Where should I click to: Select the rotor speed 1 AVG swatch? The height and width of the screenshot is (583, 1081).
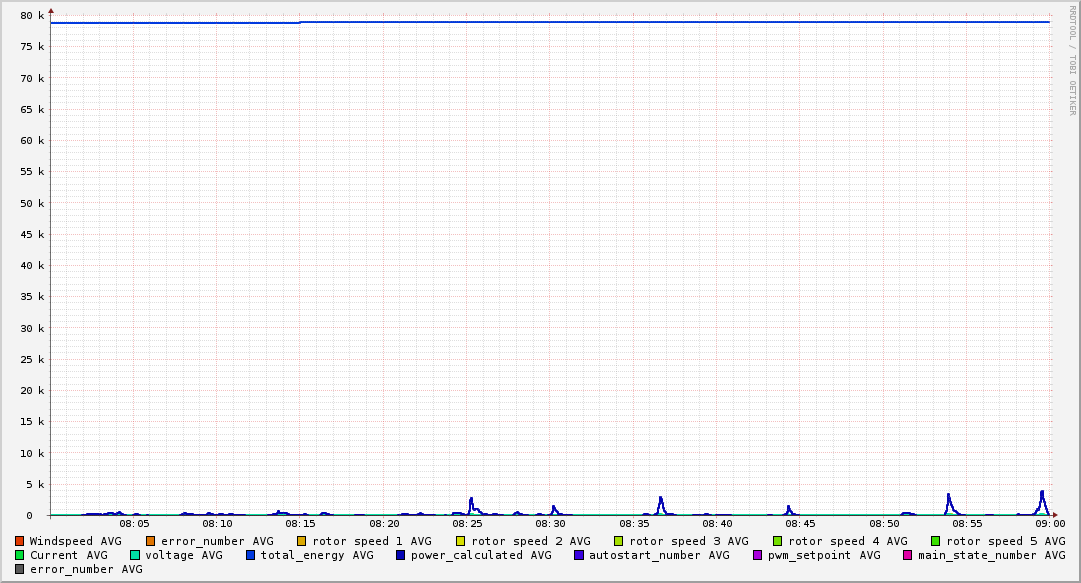(x=302, y=541)
